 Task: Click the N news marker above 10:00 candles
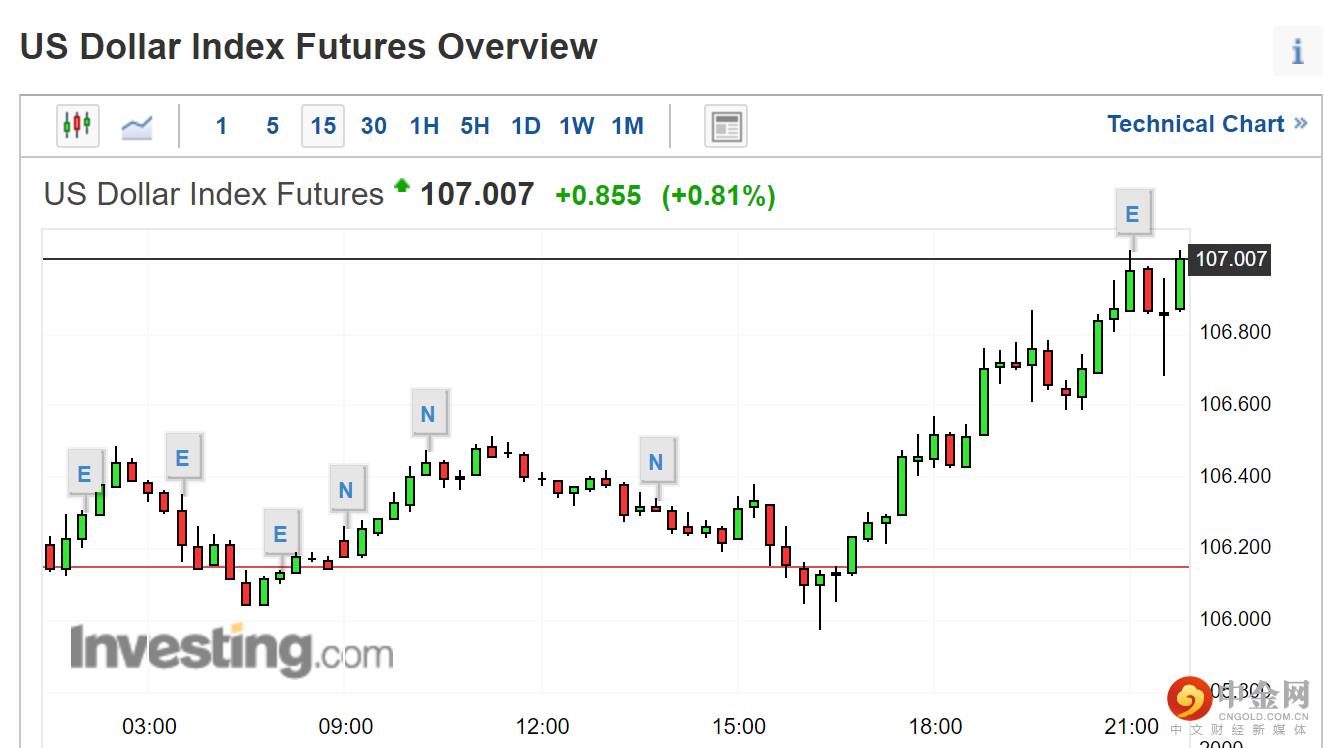[428, 414]
